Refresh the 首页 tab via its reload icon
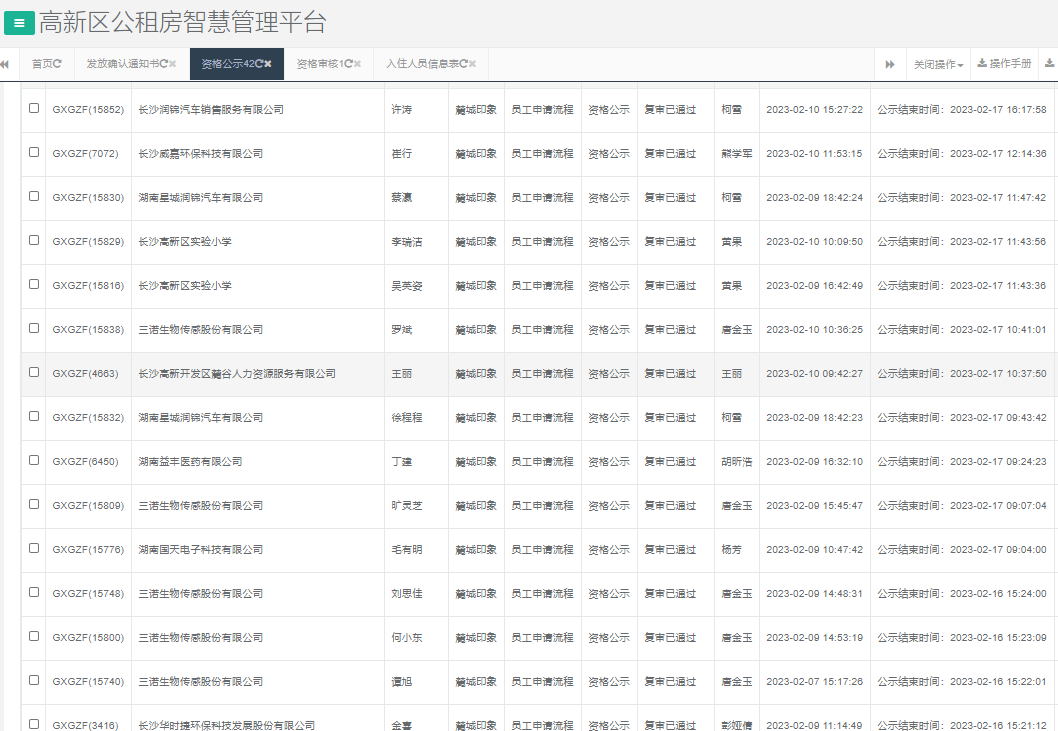 coord(58,64)
